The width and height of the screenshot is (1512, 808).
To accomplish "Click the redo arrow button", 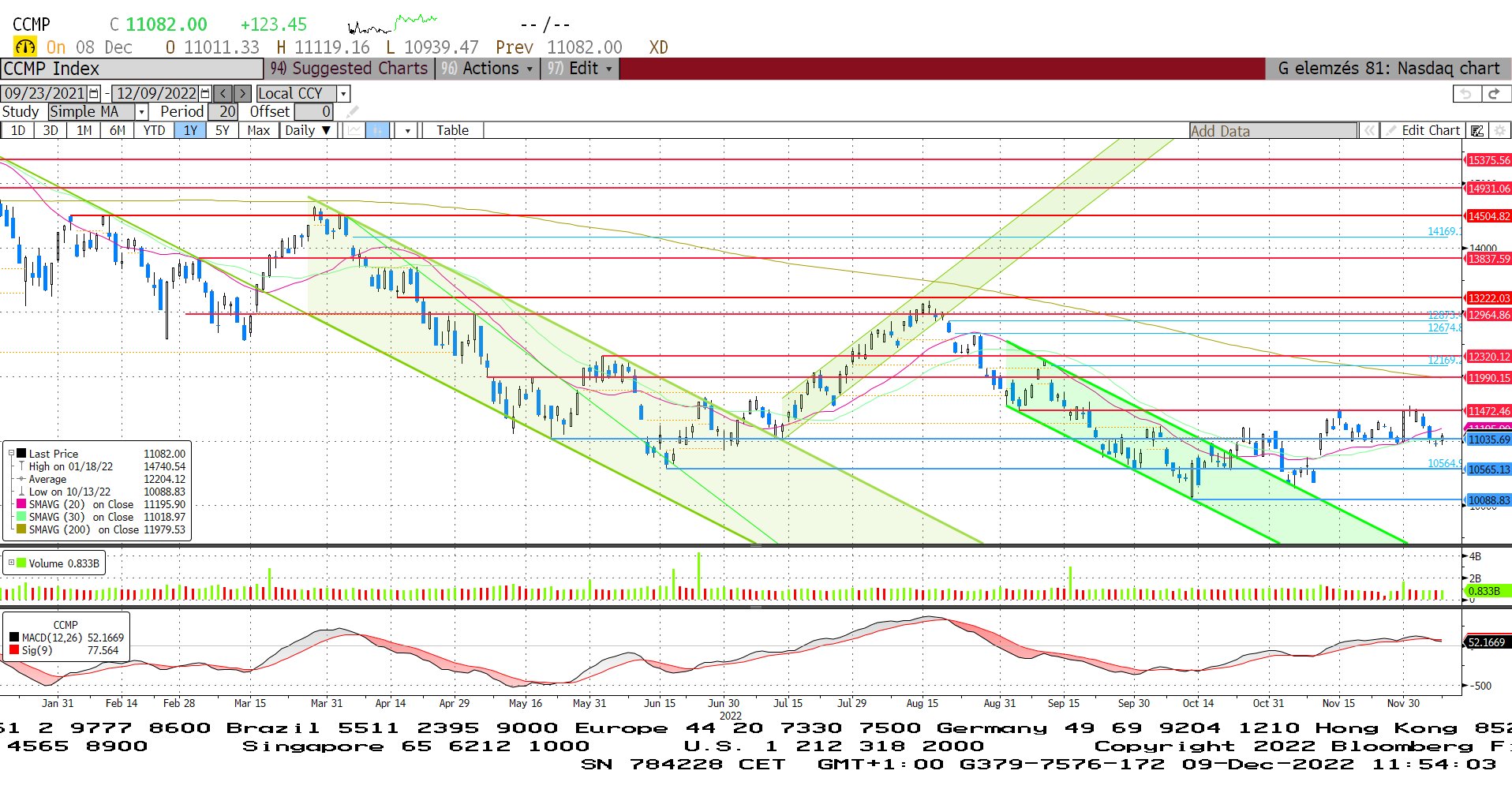I will pyautogui.click(x=1495, y=94).
